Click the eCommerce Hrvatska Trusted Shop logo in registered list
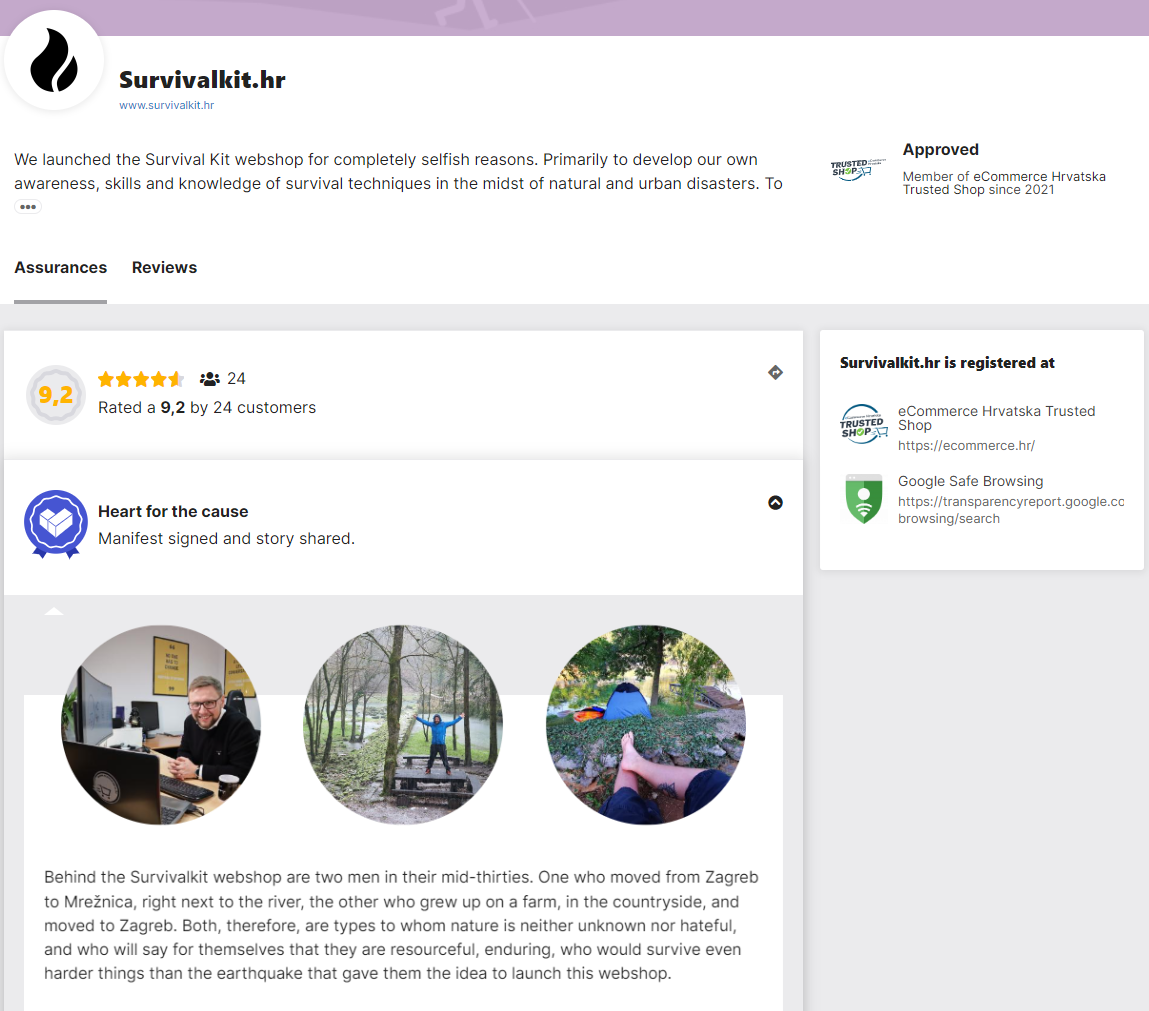Image resolution: width=1149 pixels, height=1011 pixels. pyautogui.click(x=863, y=424)
